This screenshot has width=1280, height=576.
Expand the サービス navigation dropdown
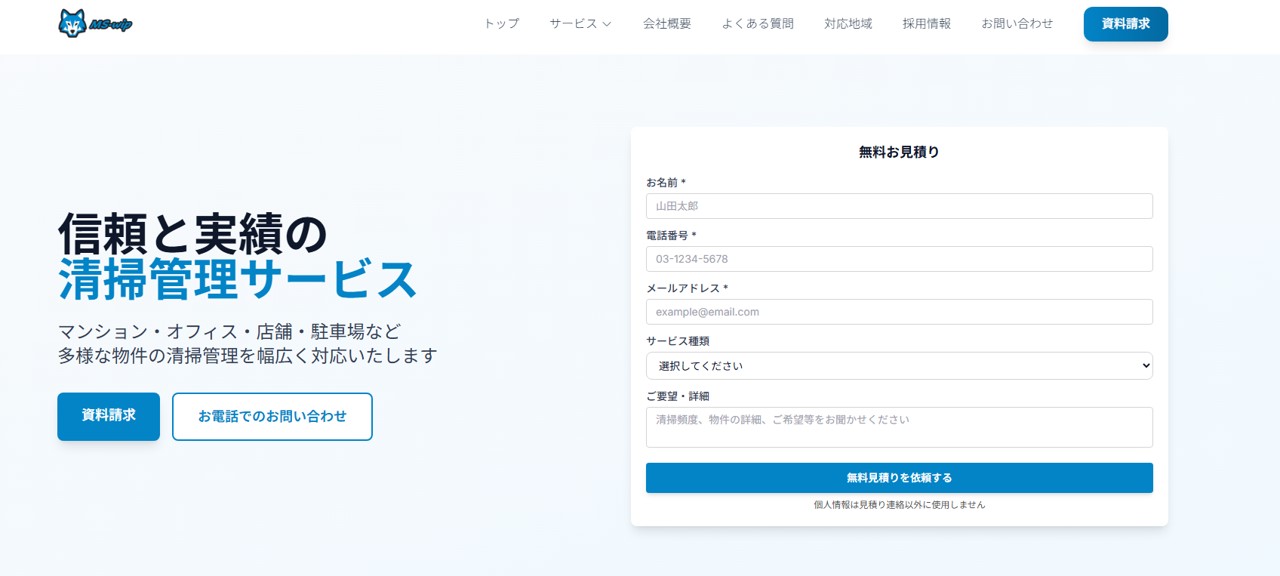pyautogui.click(x=580, y=24)
